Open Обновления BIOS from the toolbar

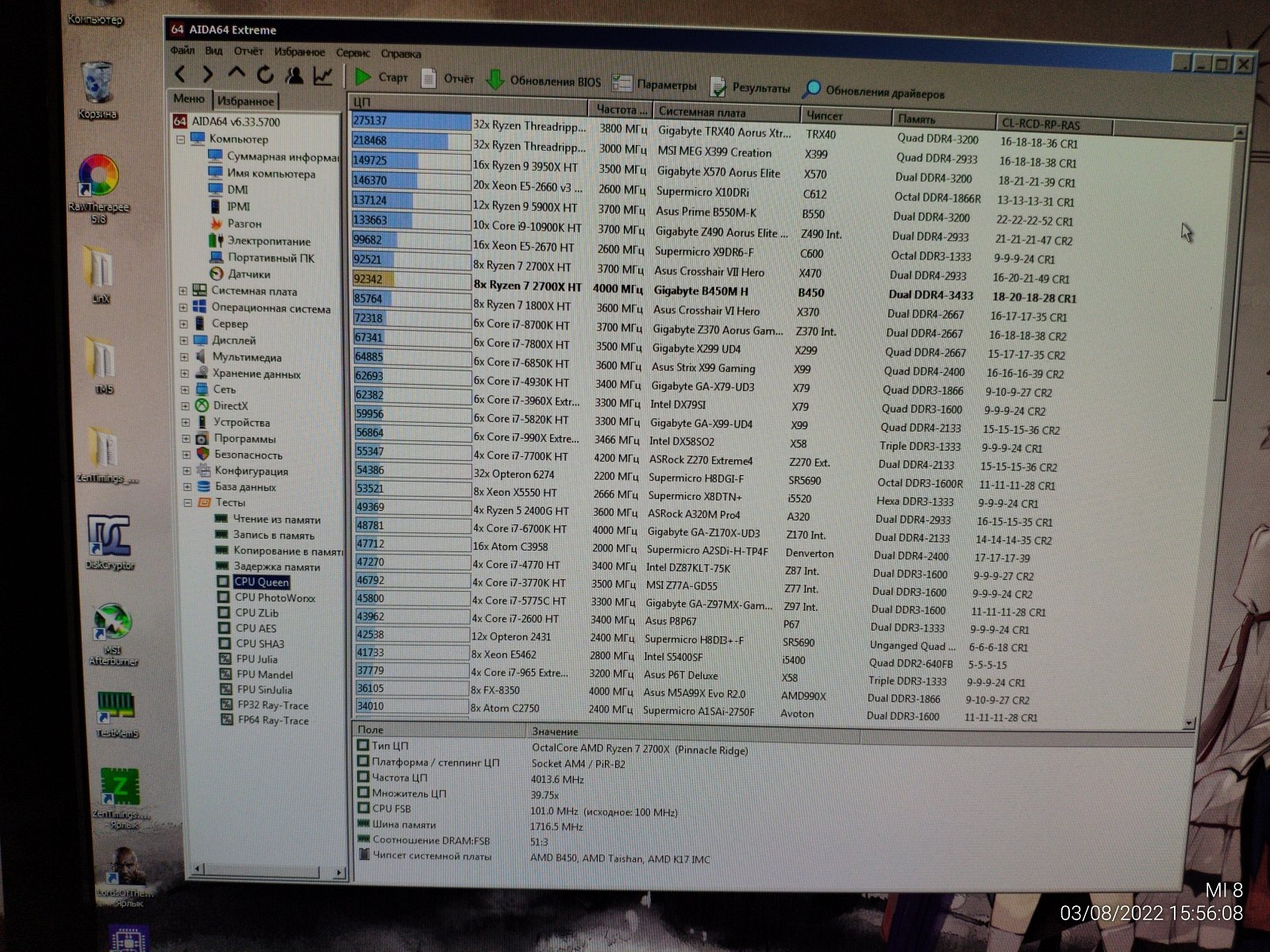coord(544,80)
